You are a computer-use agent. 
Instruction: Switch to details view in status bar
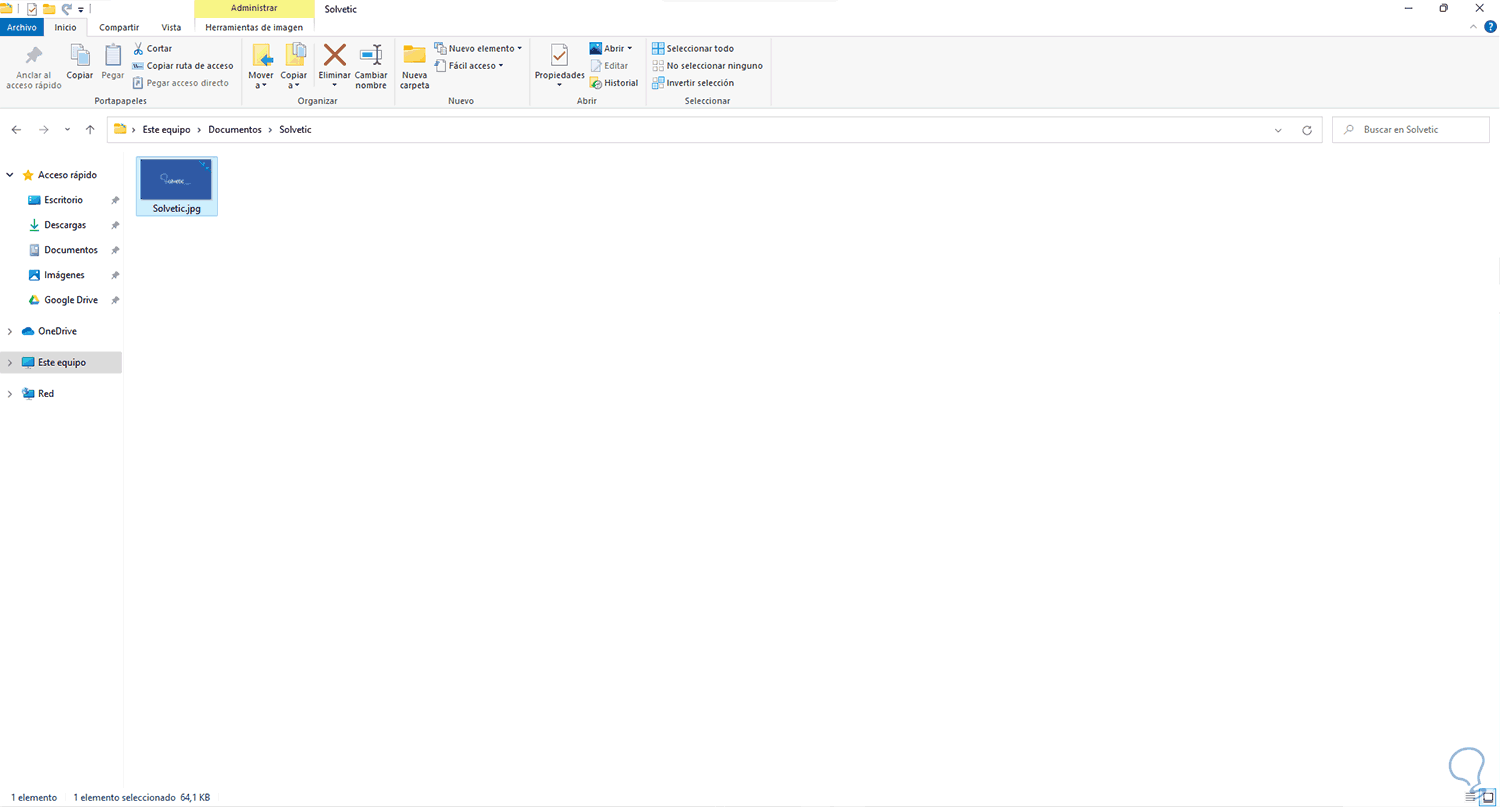coord(1471,797)
